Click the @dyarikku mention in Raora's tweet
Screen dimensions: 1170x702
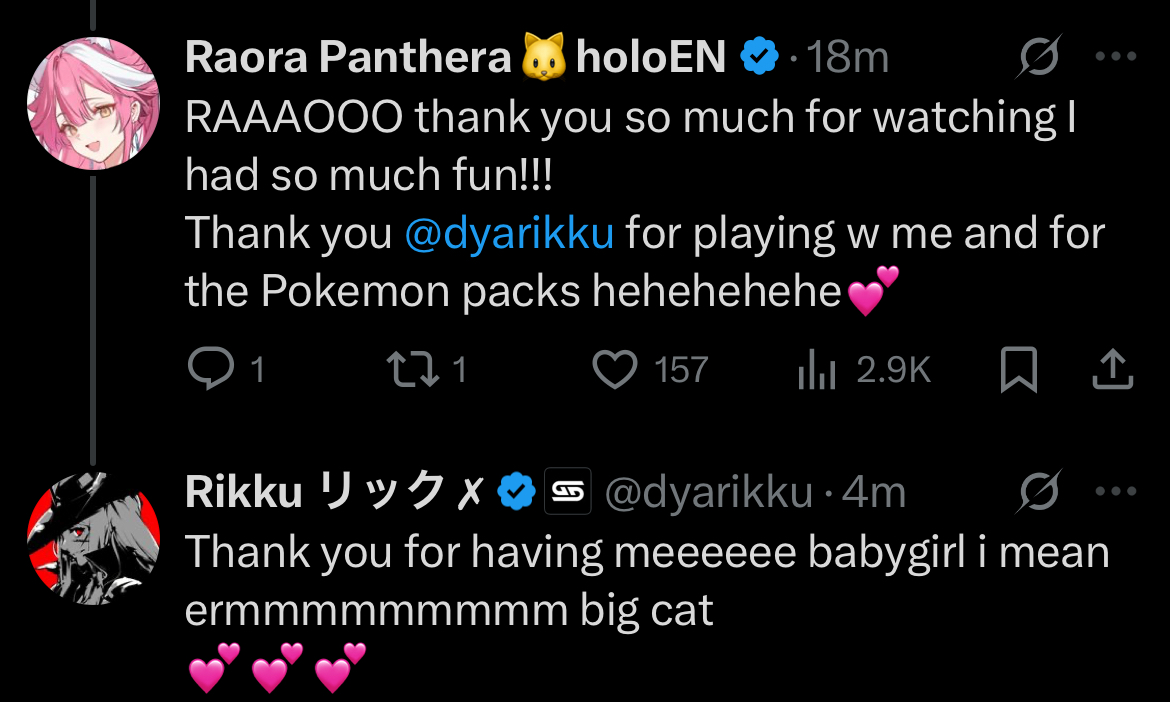click(509, 234)
